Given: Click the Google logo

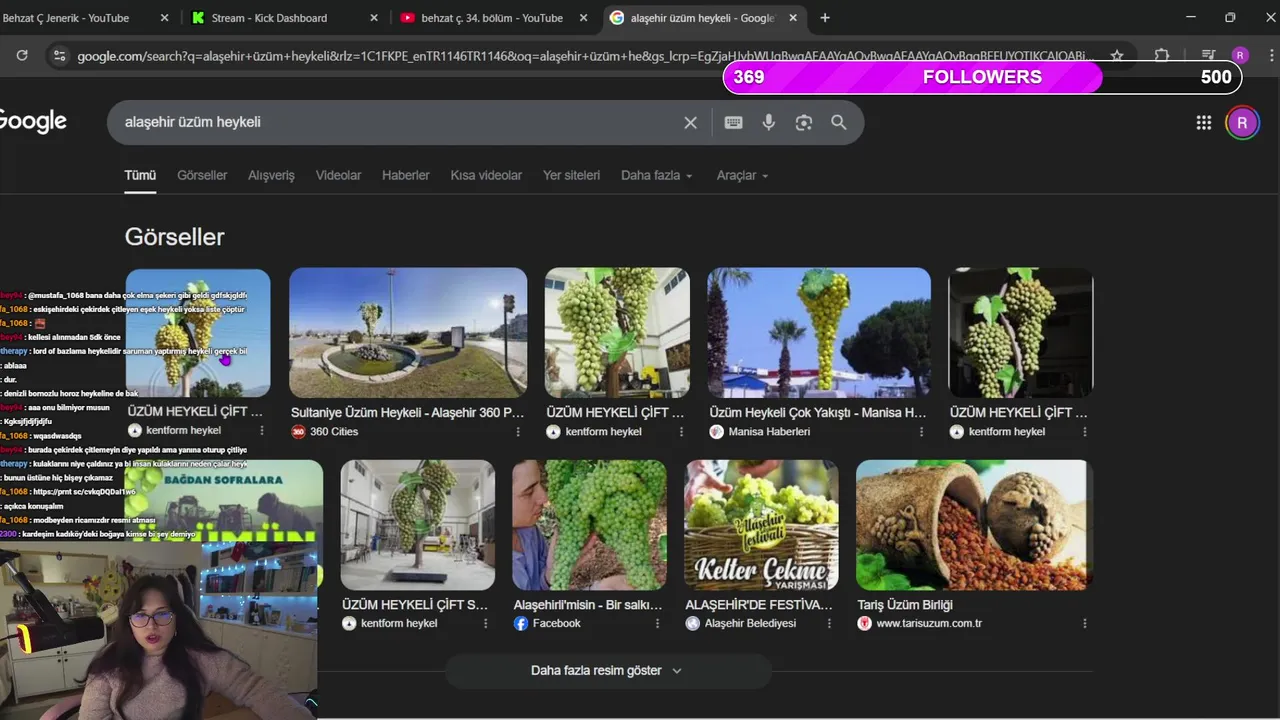Looking at the screenshot, I should click(32, 122).
